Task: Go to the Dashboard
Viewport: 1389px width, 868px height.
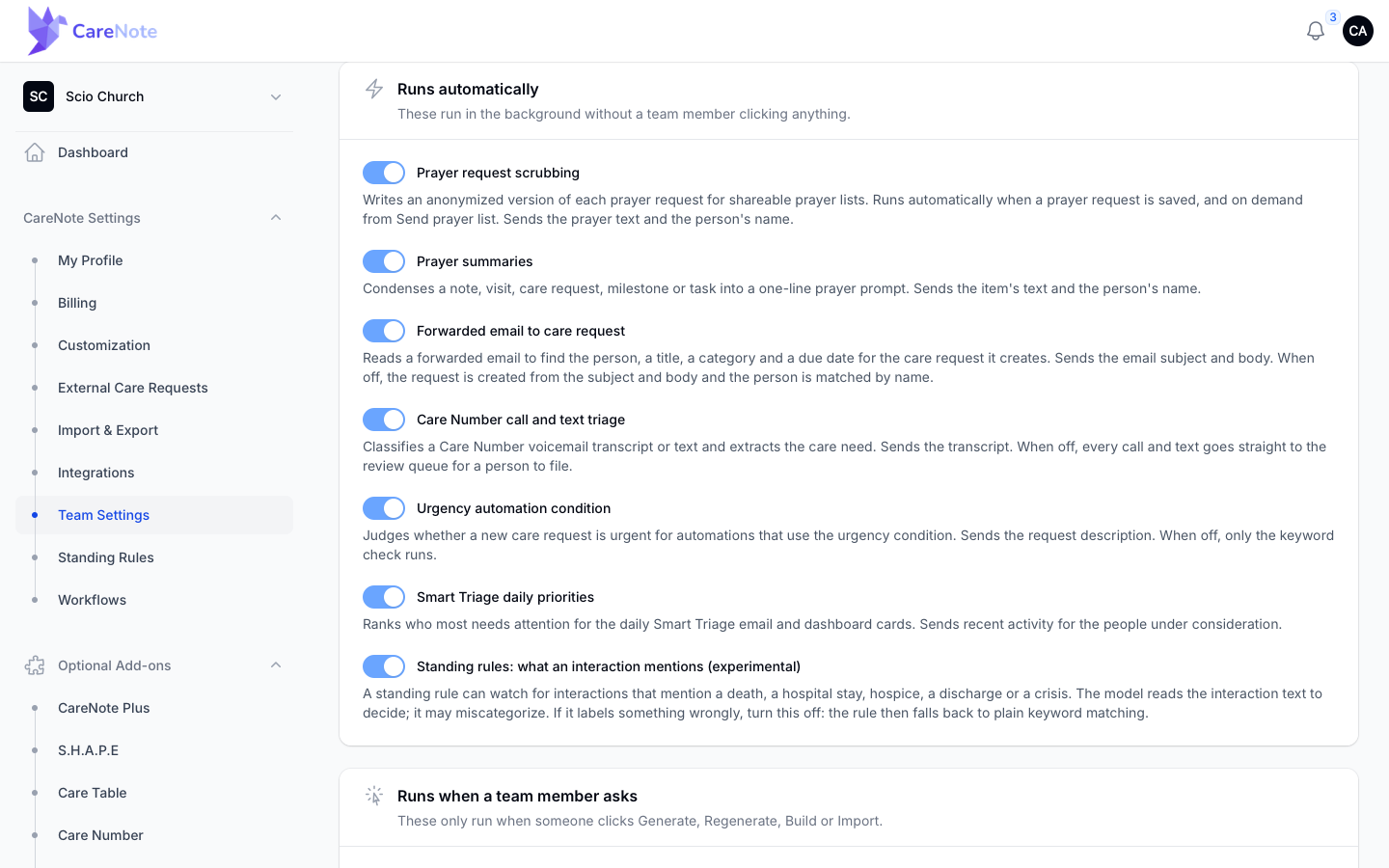Action: point(154,152)
